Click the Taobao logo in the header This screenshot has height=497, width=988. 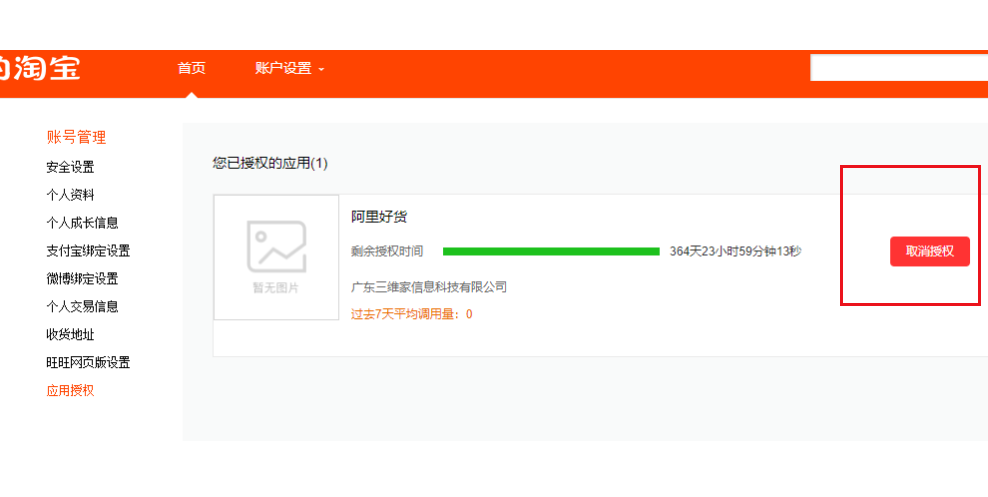tap(40, 68)
